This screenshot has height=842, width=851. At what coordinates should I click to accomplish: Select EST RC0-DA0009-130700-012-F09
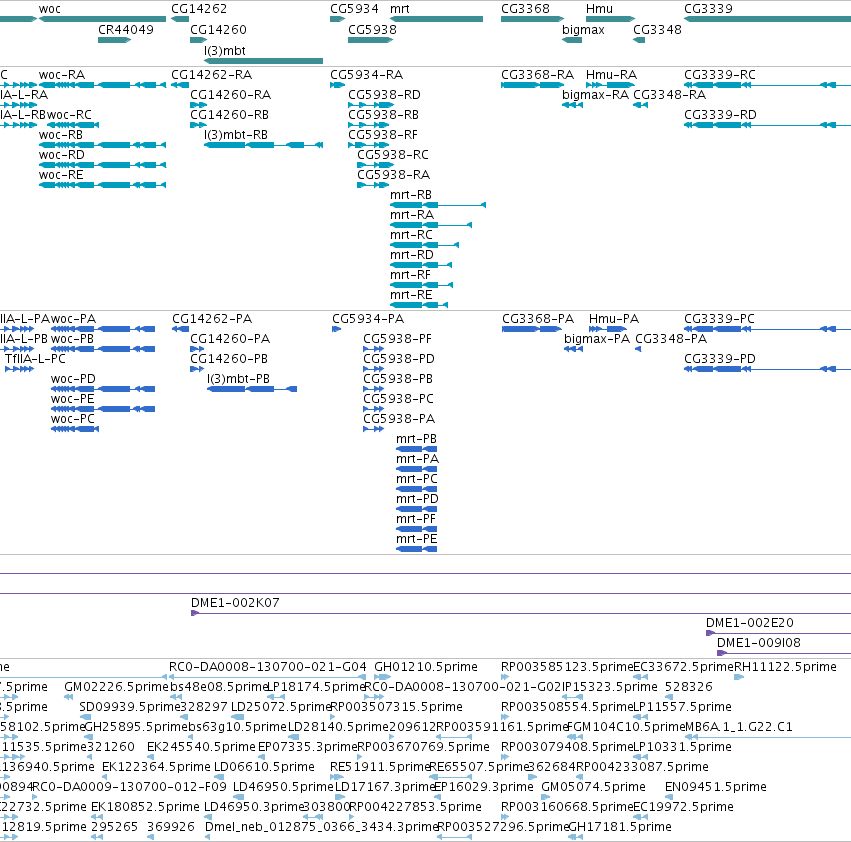[x=129, y=787]
